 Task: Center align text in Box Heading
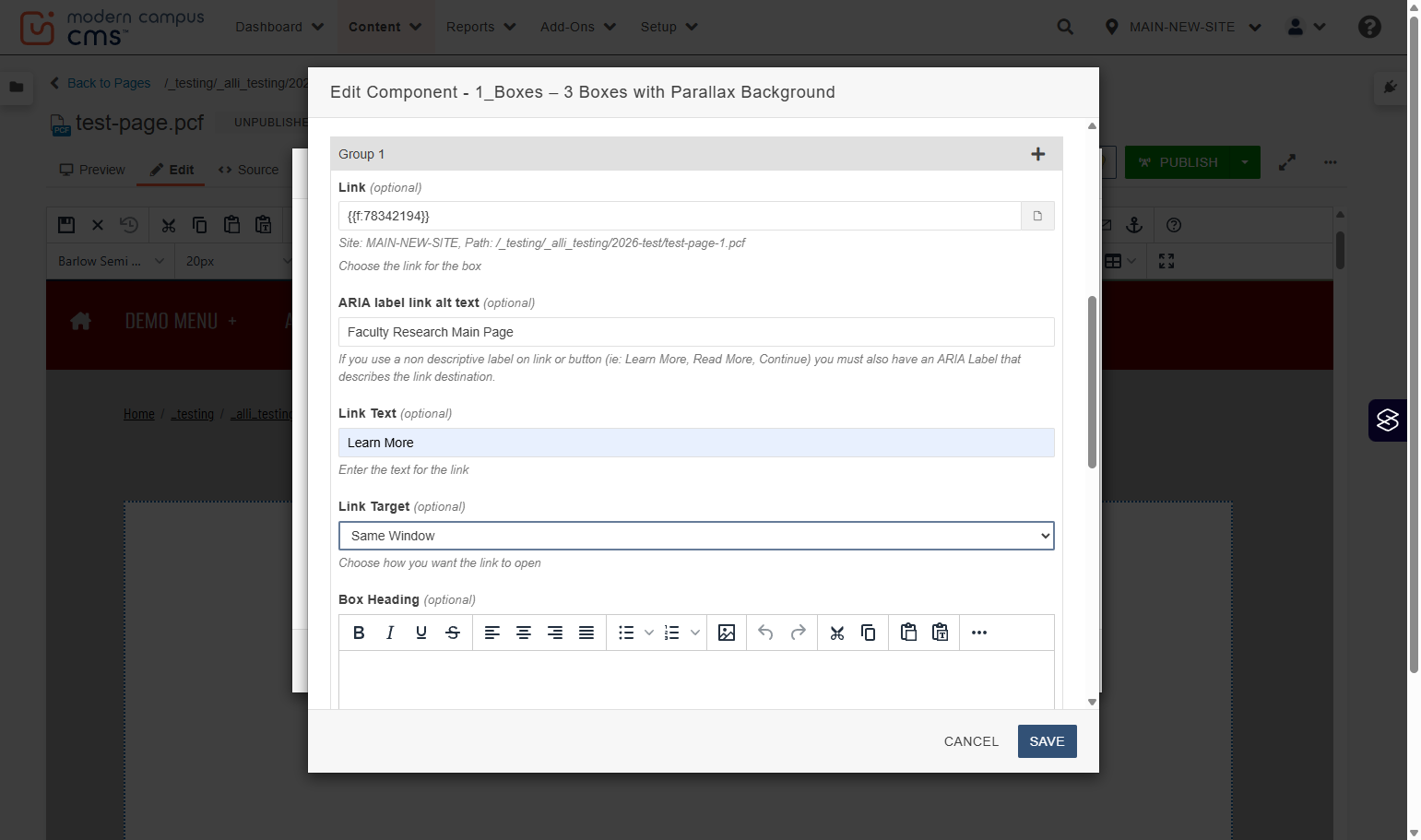point(524,633)
